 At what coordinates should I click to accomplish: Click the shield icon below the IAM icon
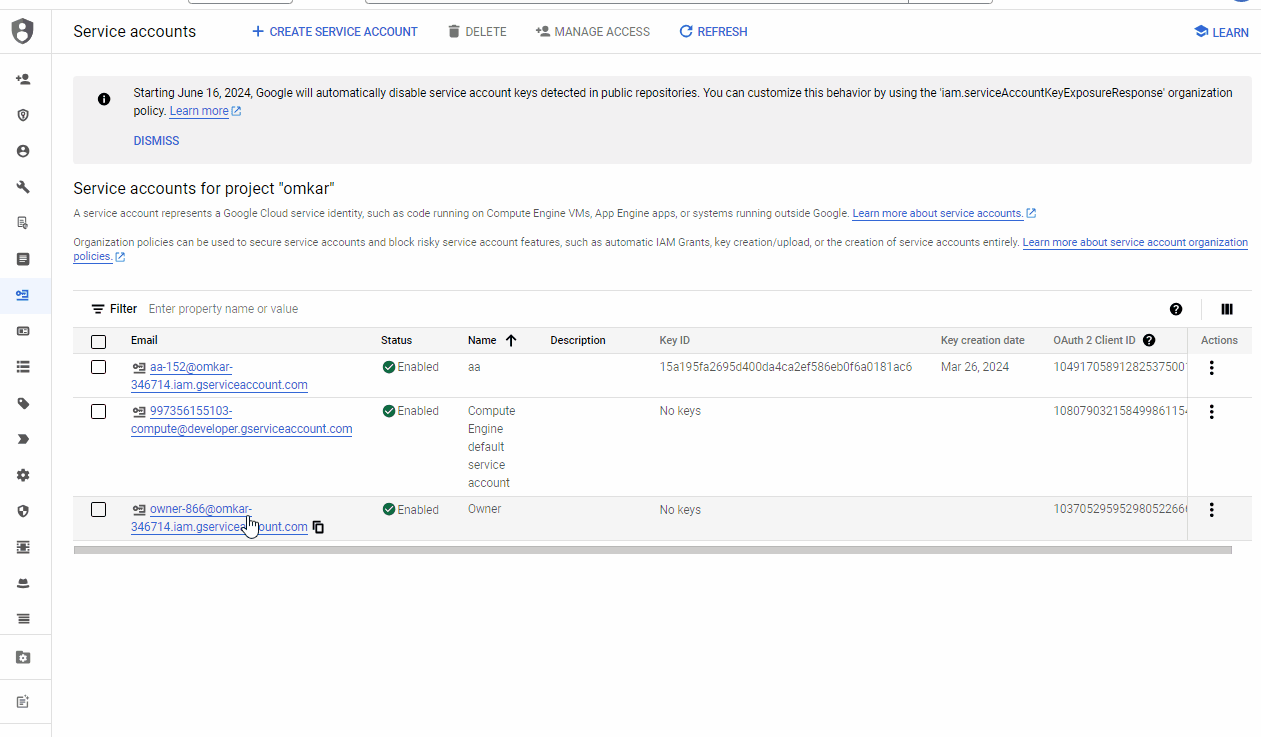[x=23, y=115]
